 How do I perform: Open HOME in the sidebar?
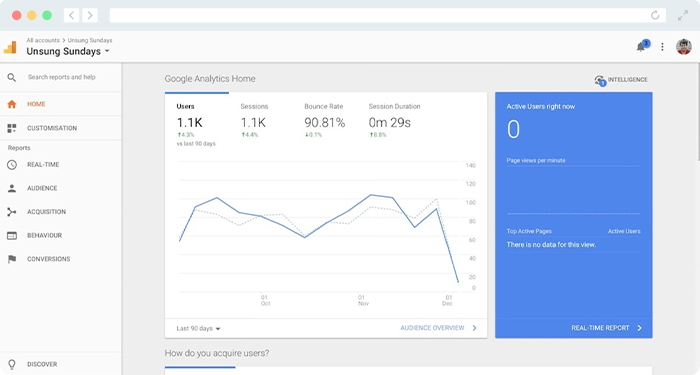pyautogui.click(x=36, y=104)
